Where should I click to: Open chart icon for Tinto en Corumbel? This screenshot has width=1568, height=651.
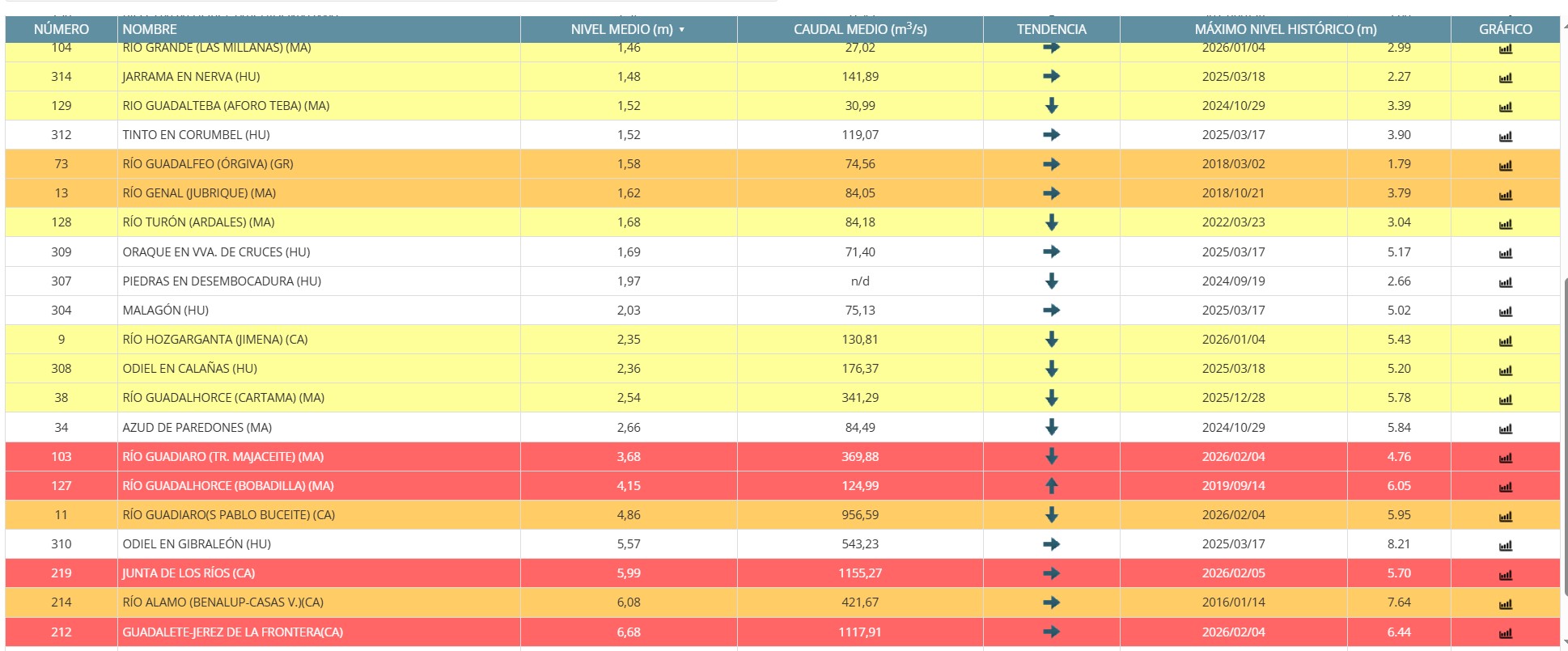(x=1505, y=136)
